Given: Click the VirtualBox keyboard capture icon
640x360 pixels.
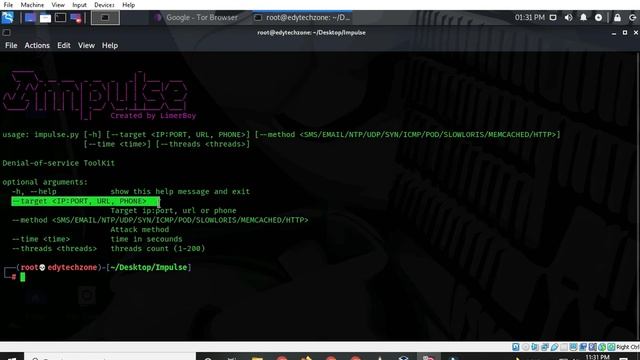Looking at the screenshot, I should (x=611, y=347).
